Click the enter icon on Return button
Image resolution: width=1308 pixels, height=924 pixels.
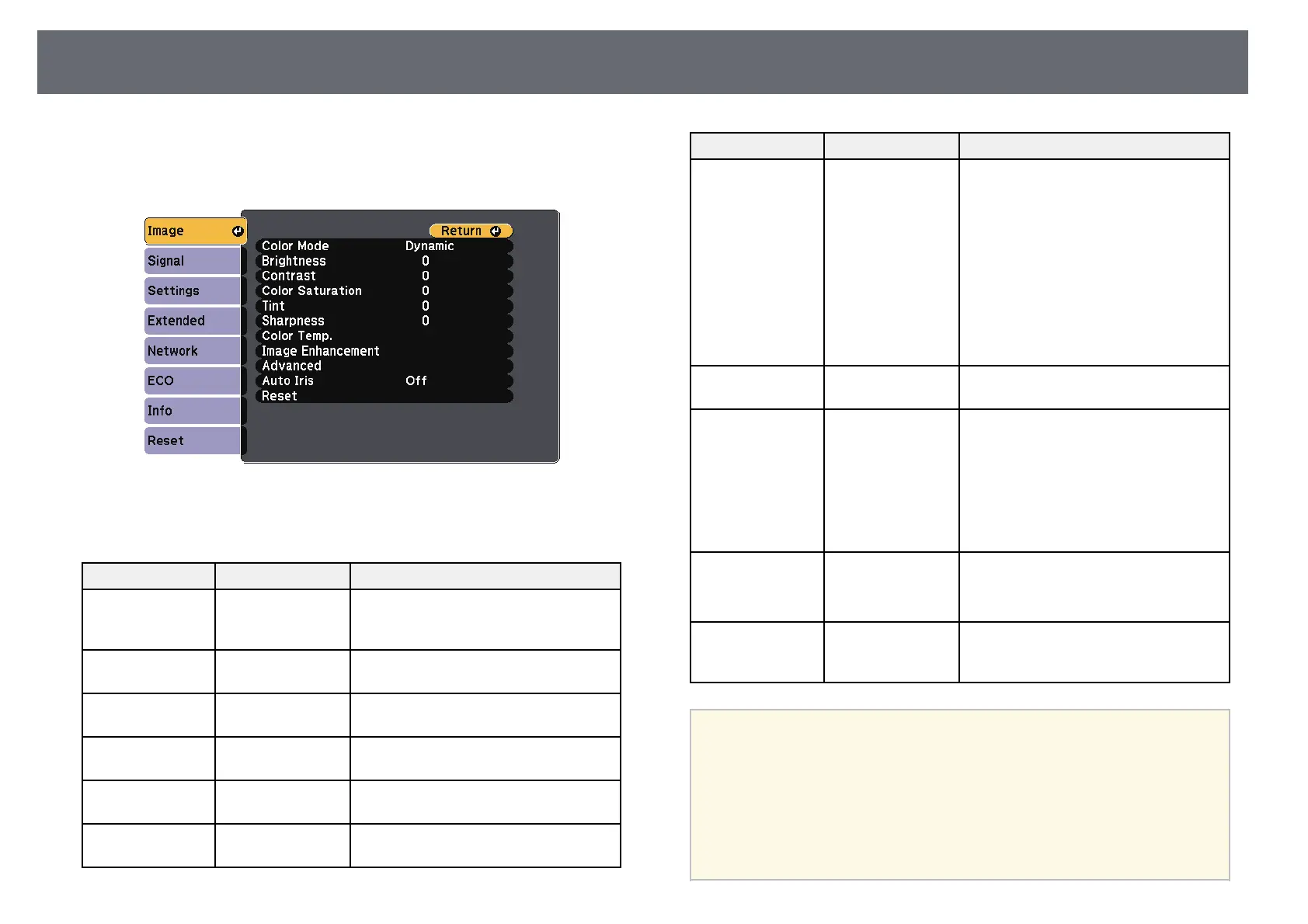(x=496, y=231)
